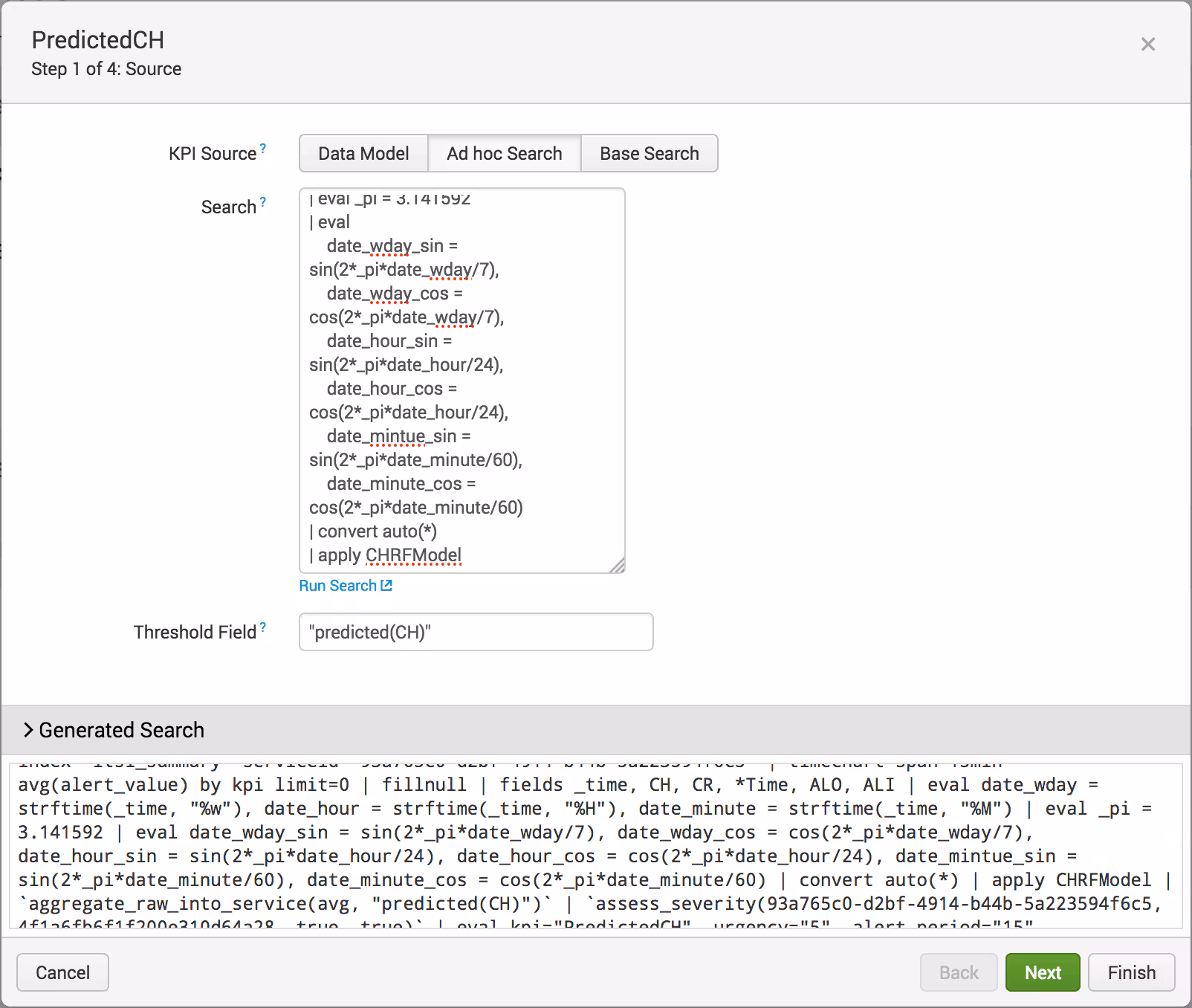Click the Generated Search header label

[x=121, y=730]
